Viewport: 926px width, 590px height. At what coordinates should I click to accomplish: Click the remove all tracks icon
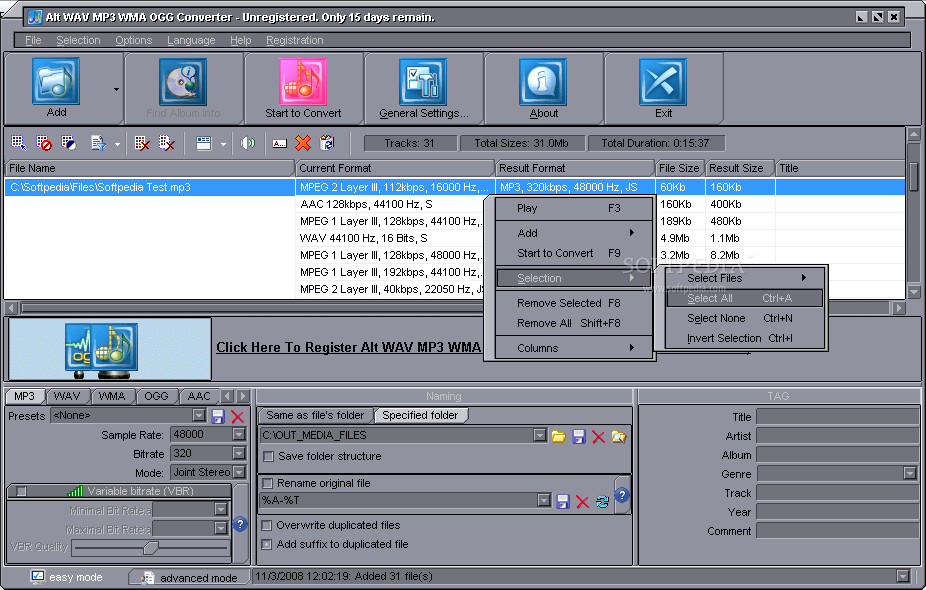(167, 143)
